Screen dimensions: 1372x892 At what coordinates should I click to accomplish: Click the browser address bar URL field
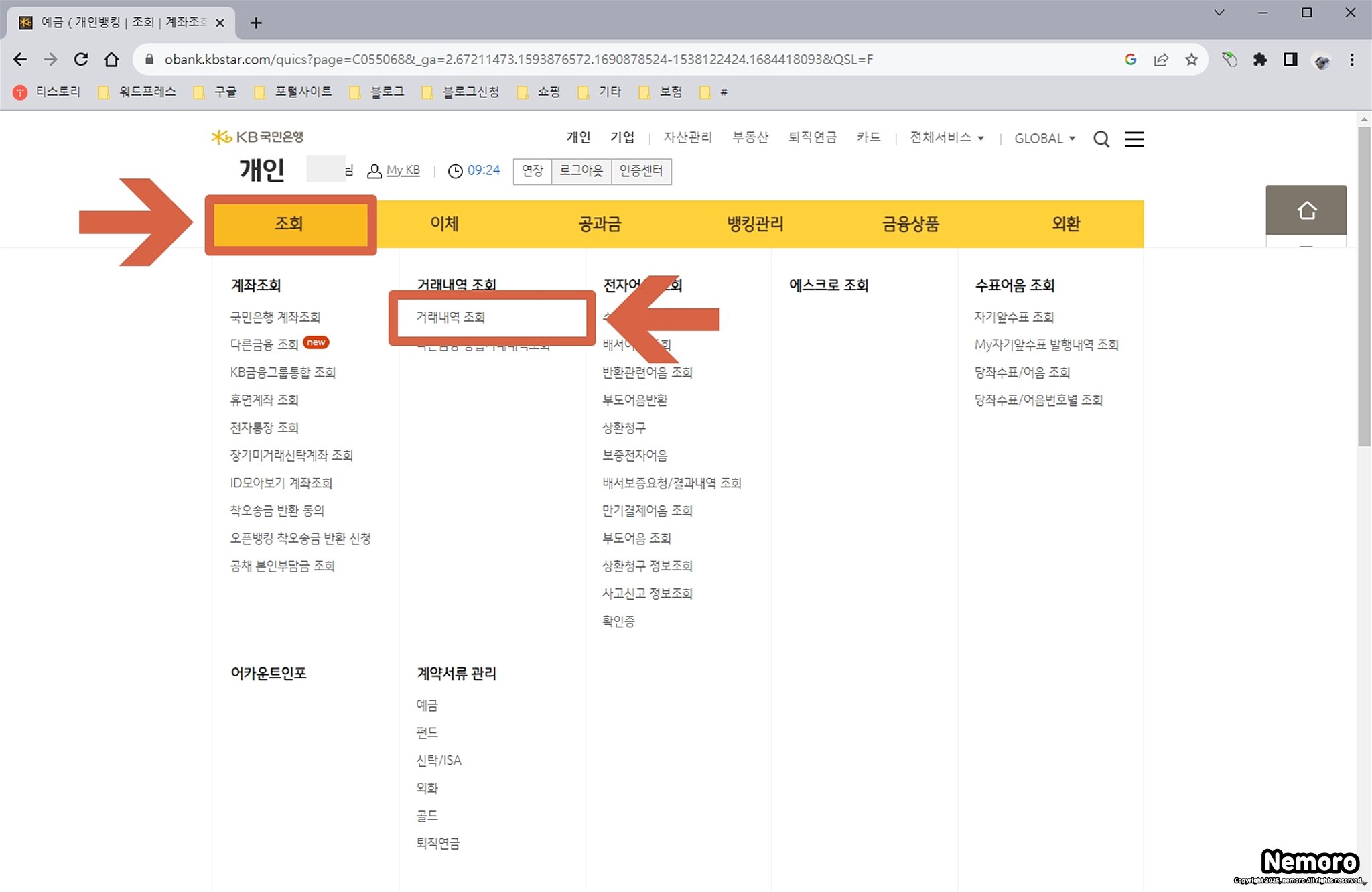point(519,60)
